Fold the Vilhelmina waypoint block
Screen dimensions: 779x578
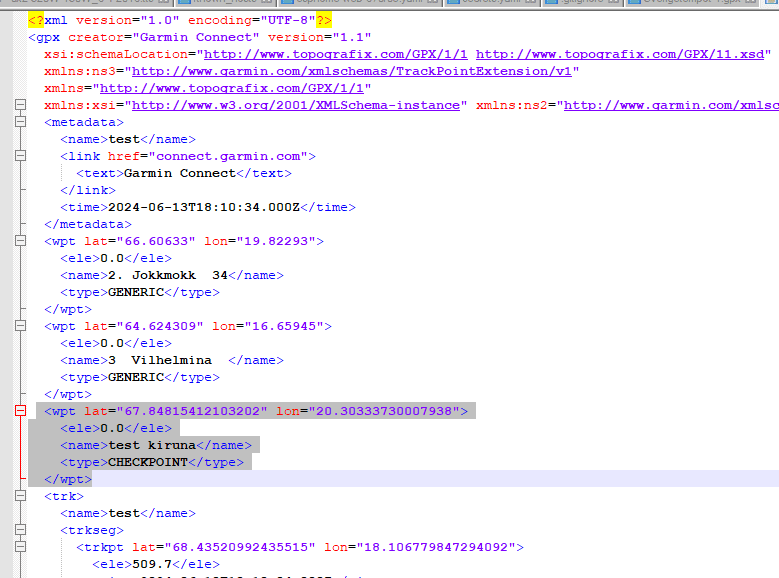20,326
